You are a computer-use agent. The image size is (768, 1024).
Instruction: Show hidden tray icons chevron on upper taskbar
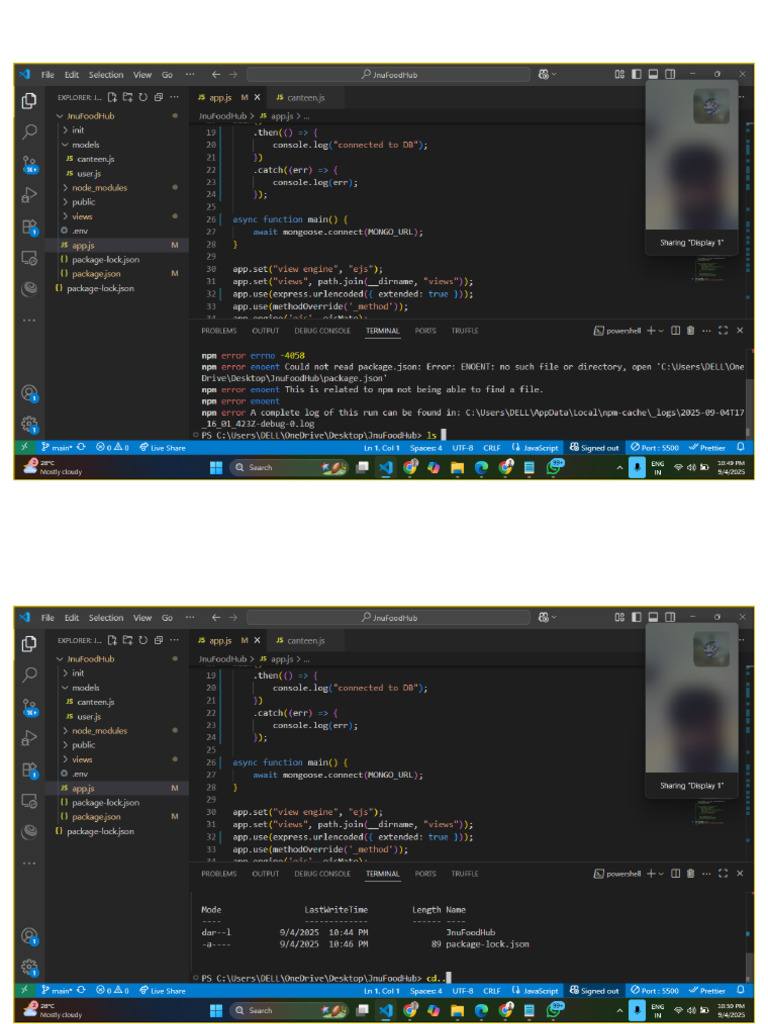click(x=619, y=467)
